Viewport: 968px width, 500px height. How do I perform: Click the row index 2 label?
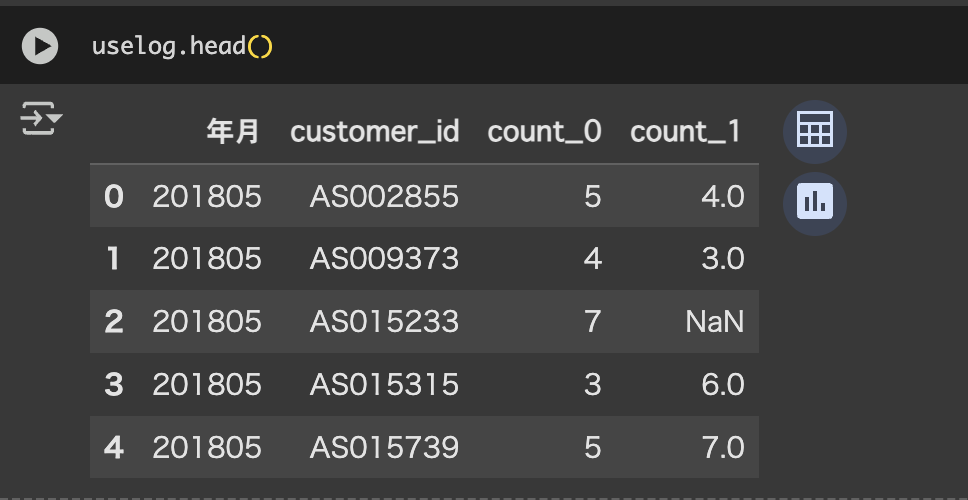[114, 322]
